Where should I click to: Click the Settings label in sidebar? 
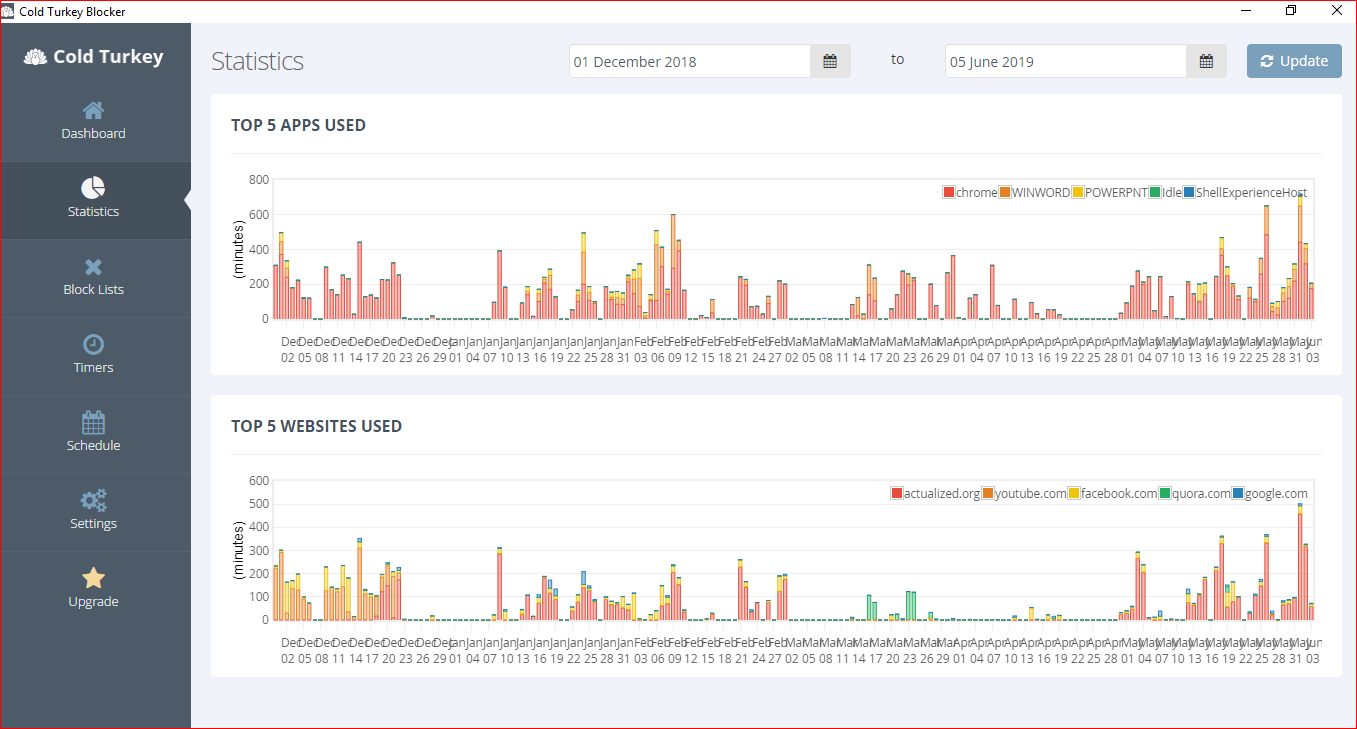[x=93, y=524]
